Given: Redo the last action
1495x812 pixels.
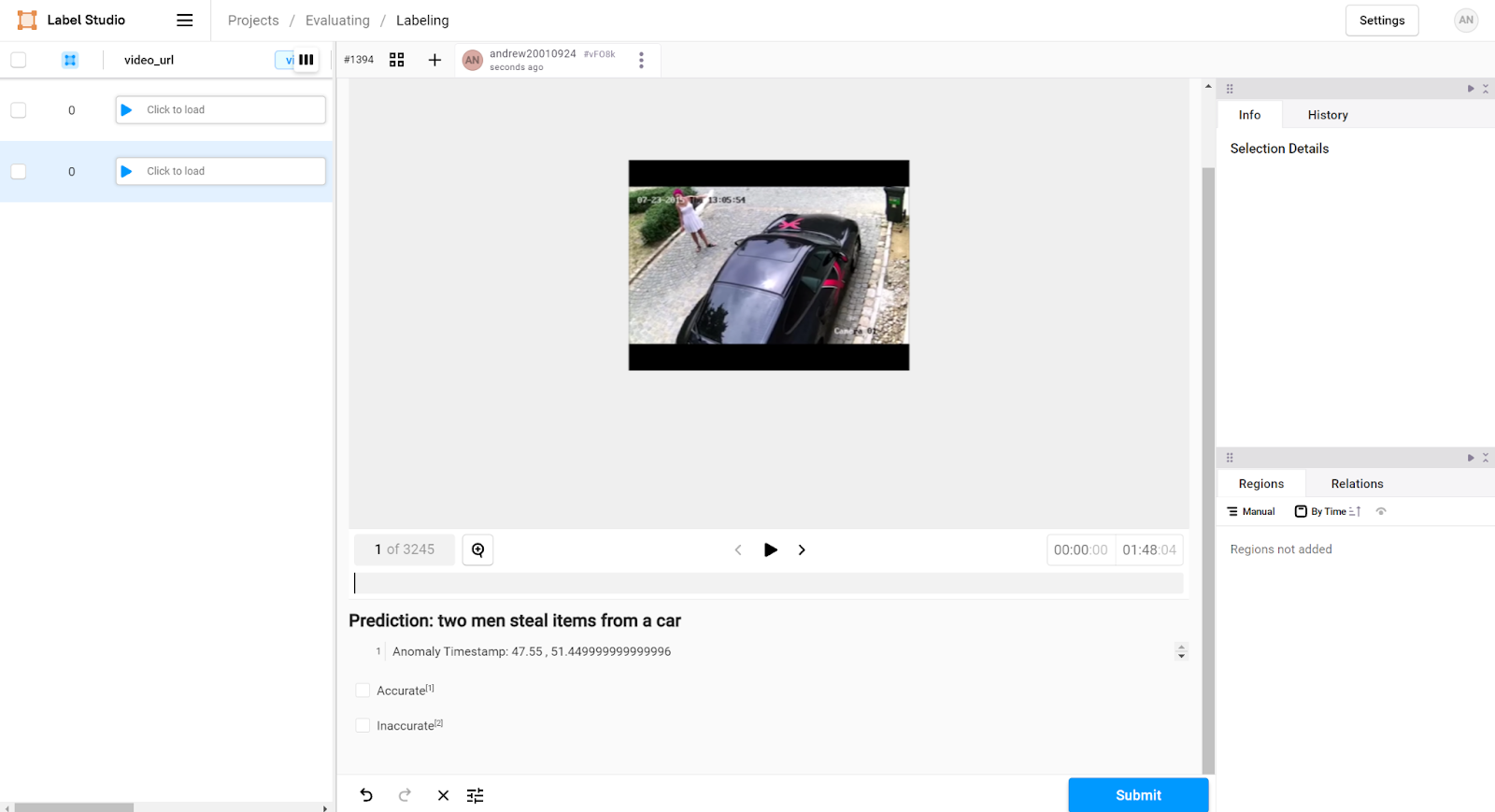Looking at the screenshot, I should tap(405, 795).
